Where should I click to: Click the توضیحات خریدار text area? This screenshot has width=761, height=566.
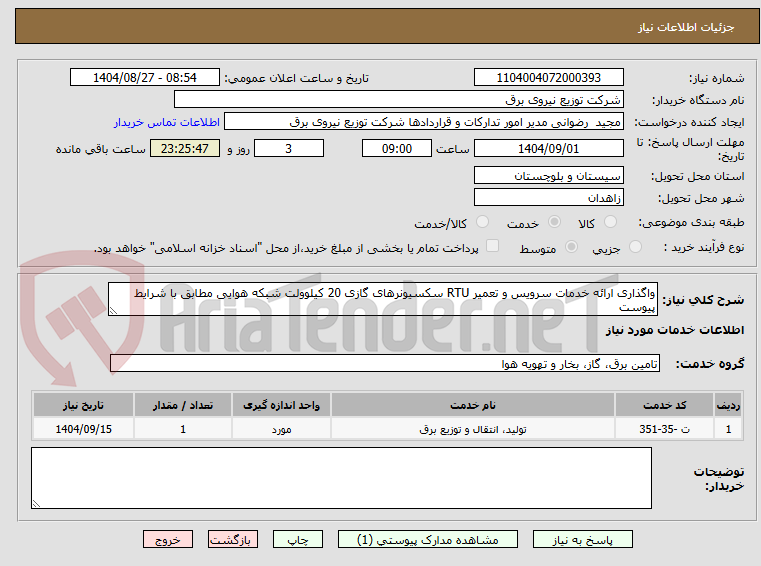click(x=341, y=478)
